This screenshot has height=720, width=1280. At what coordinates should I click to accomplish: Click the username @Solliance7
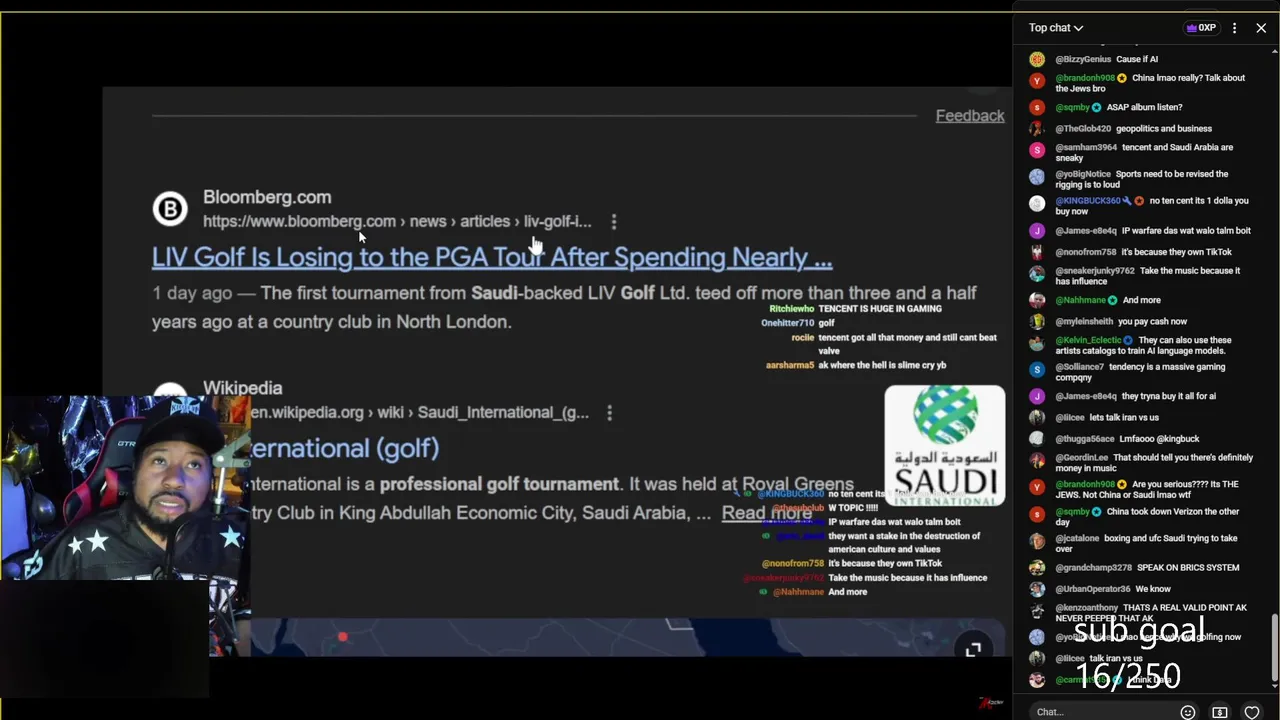tap(1080, 367)
